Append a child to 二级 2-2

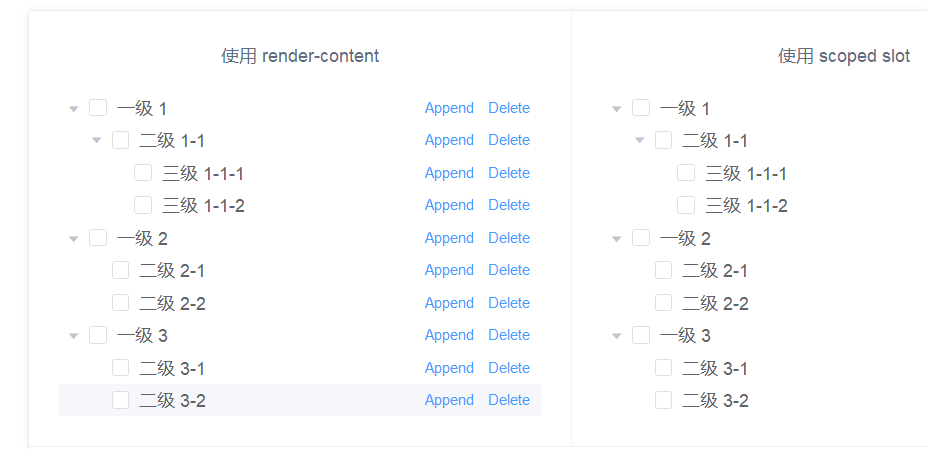pos(449,303)
